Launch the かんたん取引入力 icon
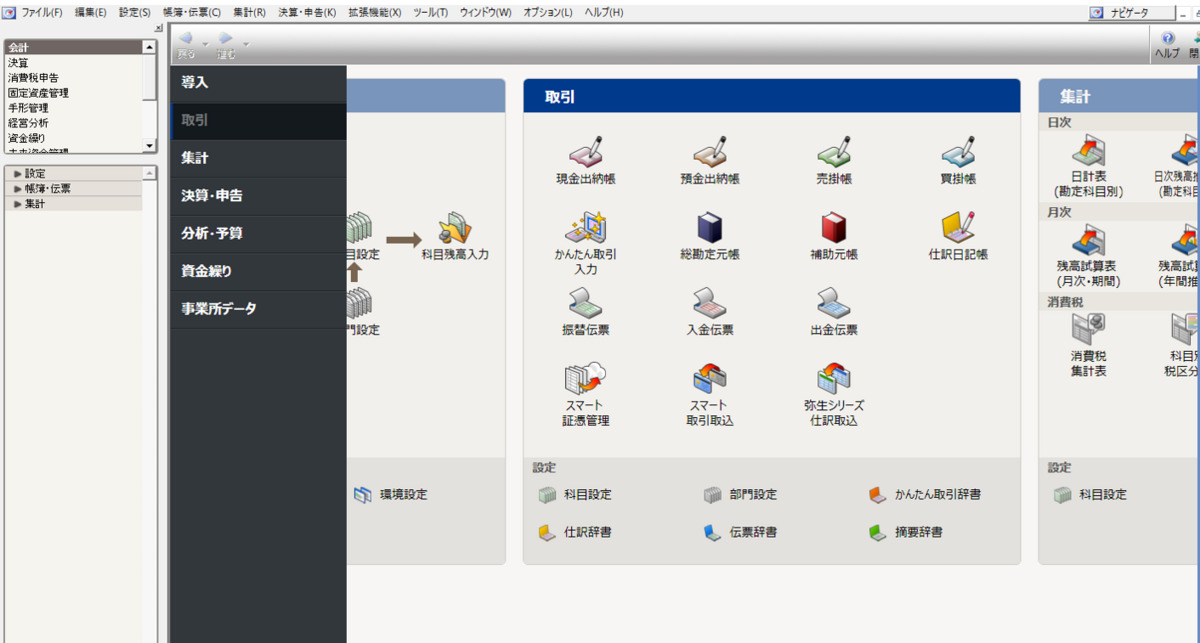 click(x=586, y=237)
